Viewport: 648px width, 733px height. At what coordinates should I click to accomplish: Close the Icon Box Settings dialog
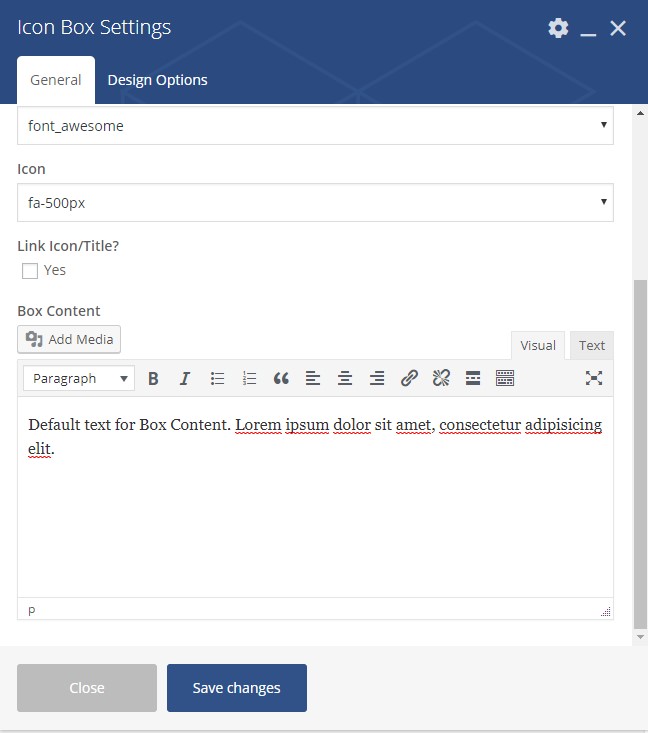tap(618, 29)
